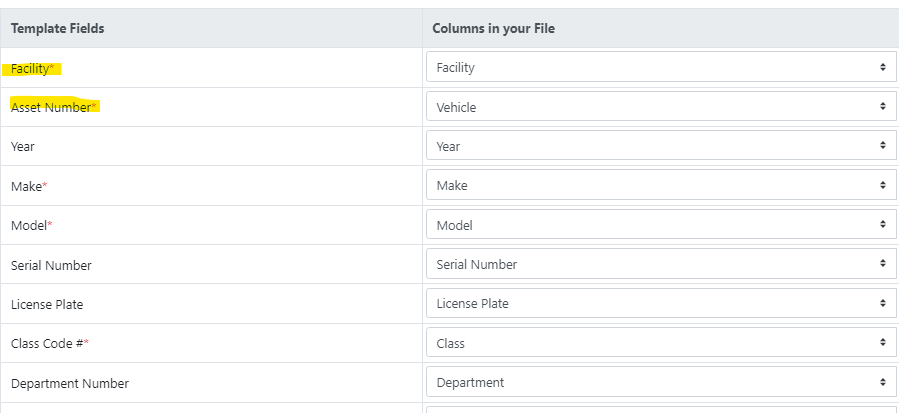Open the Vehicle dropdown for Asset Number

click(660, 107)
